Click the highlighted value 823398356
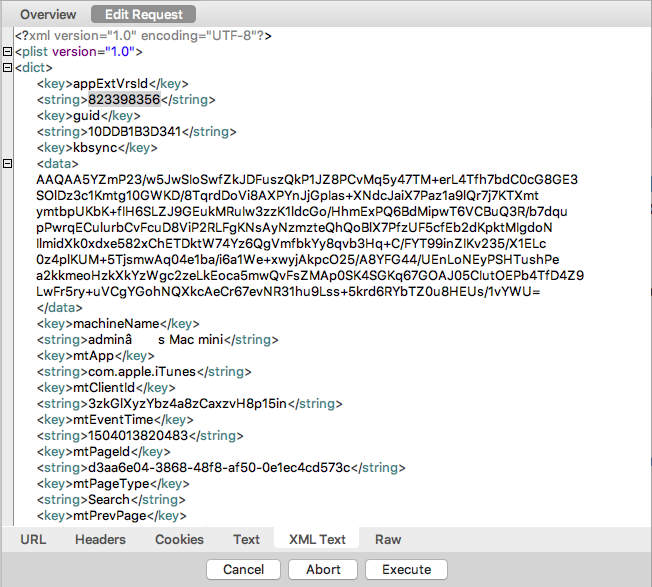652x587 pixels. pos(124,99)
